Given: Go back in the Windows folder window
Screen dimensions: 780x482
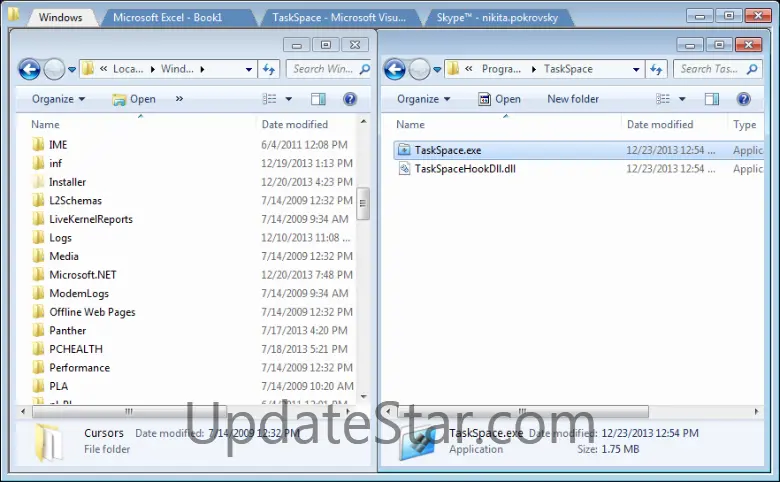Looking at the screenshot, I should tap(29, 69).
